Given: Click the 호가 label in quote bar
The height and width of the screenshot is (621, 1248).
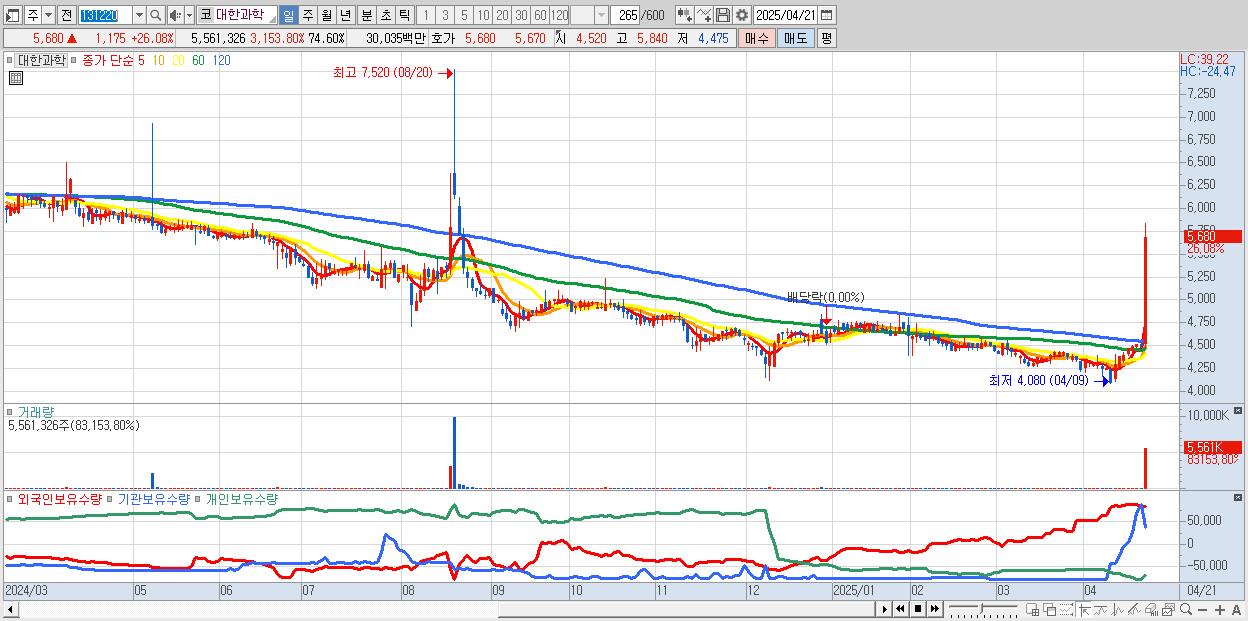Looking at the screenshot, I should (x=443, y=38).
